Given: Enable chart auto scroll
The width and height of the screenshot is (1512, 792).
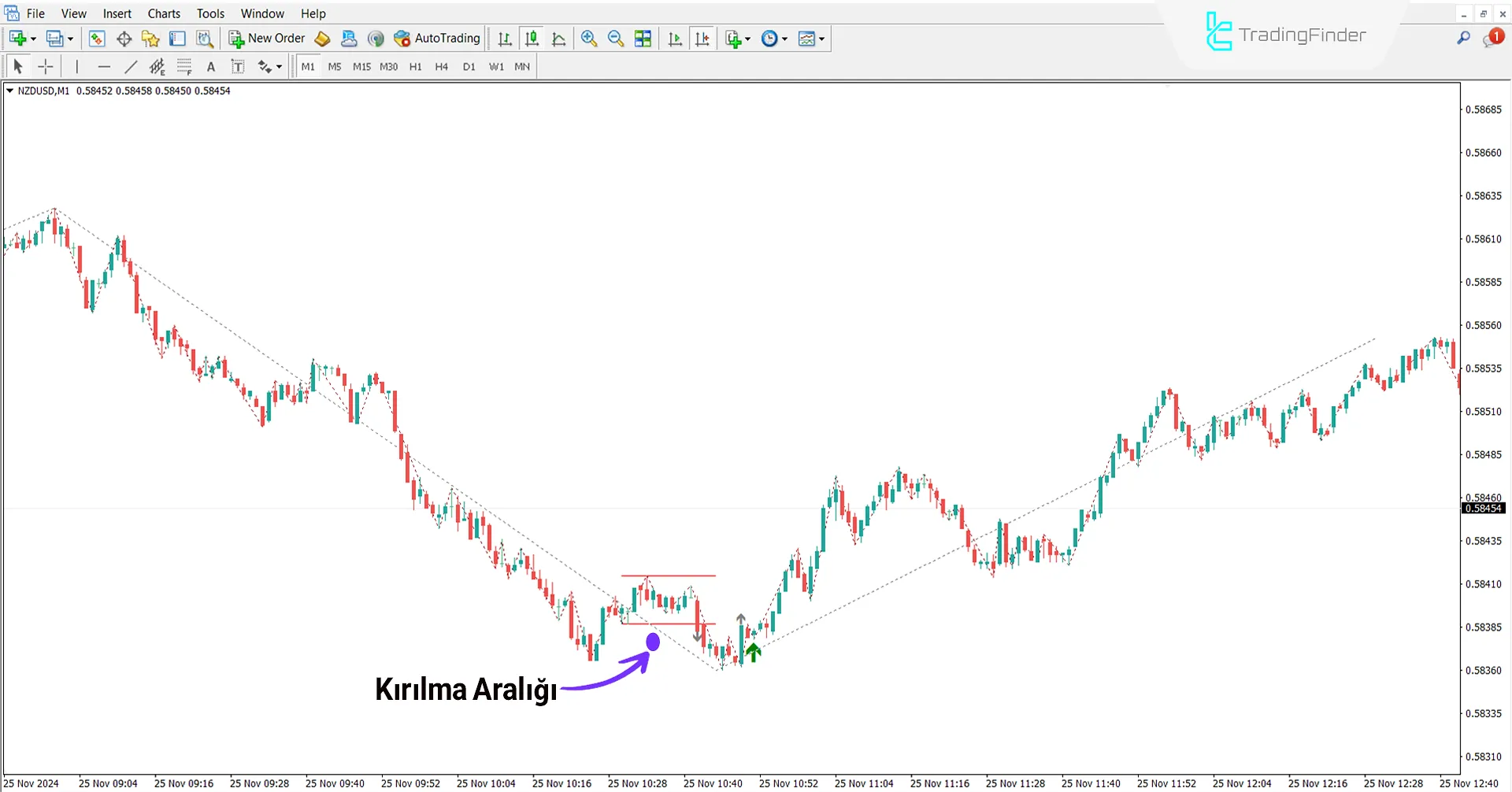Looking at the screenshot, I should tap(674, 38).
